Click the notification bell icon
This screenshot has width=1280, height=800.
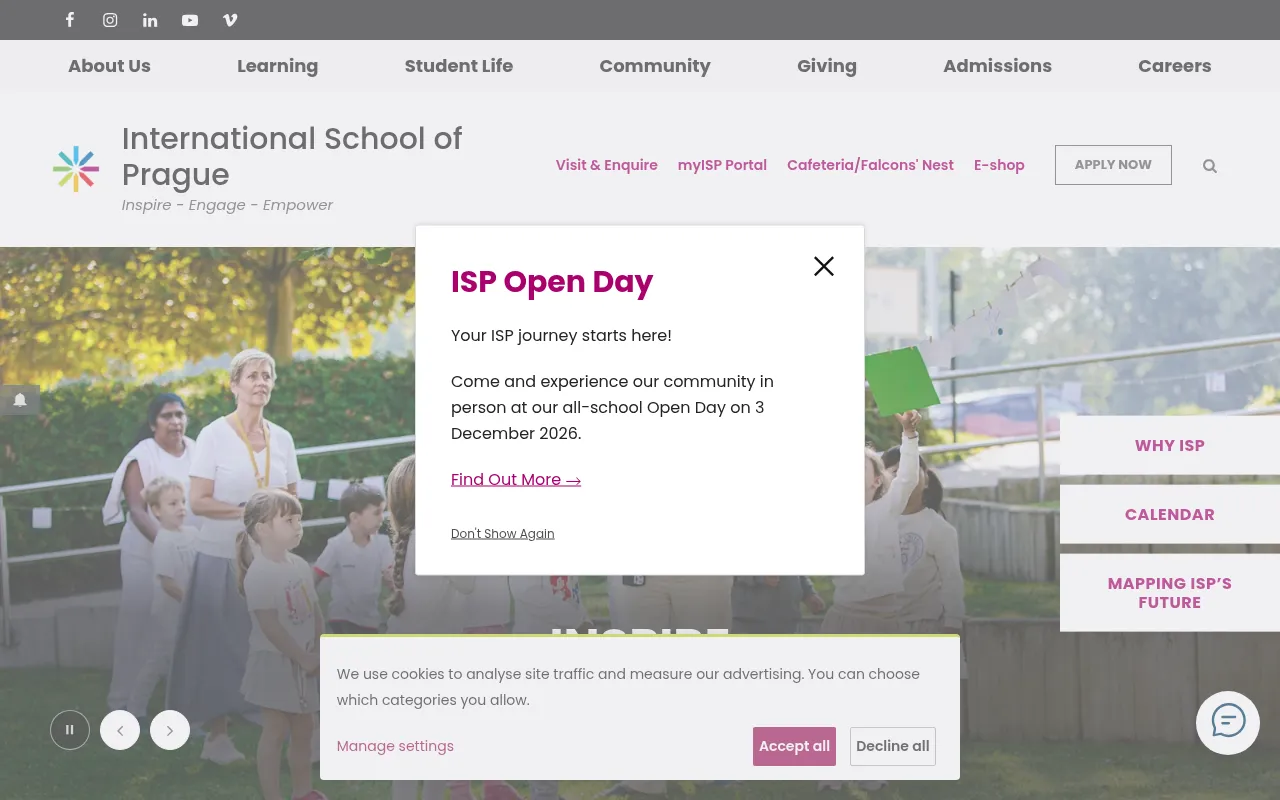point(20,400)
